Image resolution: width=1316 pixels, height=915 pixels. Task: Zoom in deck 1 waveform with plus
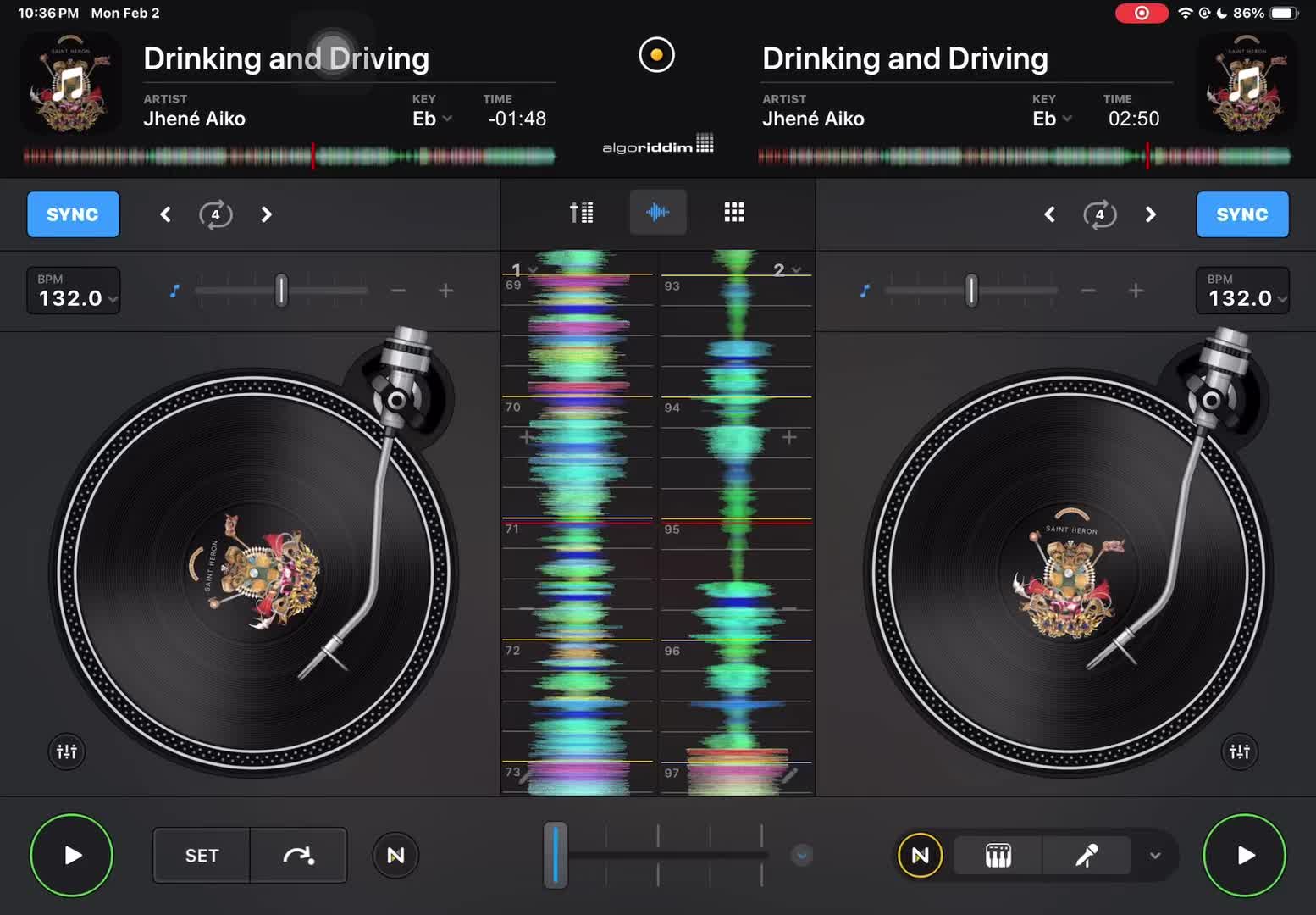pyautogui.click(x=526, y=437)
